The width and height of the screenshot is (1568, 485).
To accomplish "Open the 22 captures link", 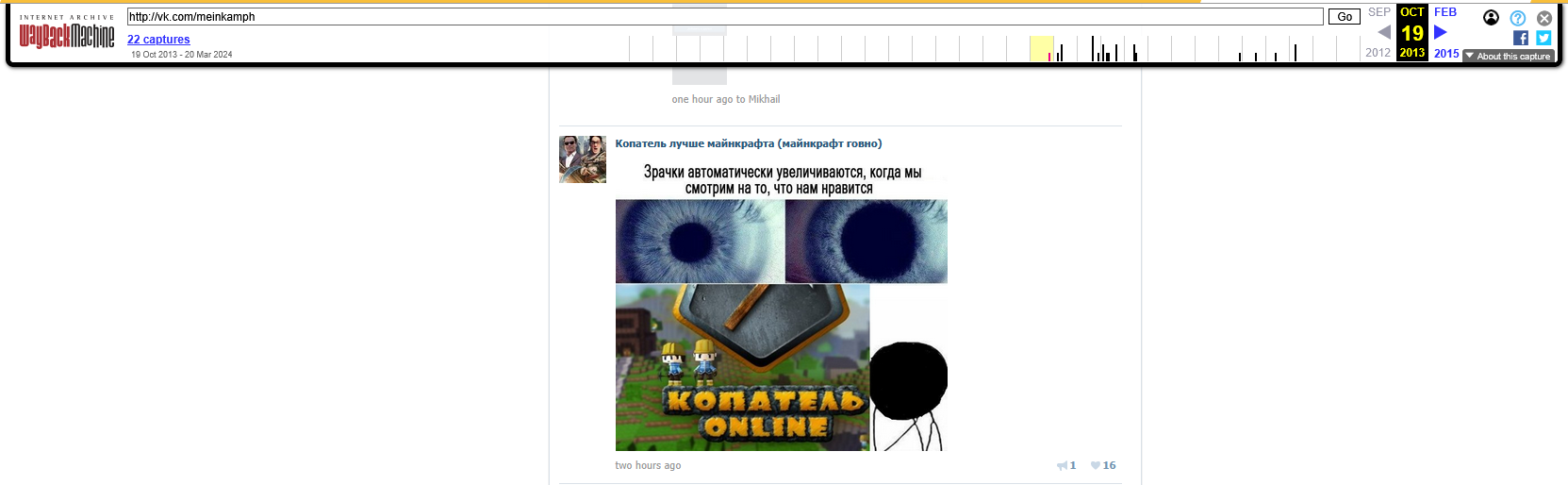I will coord(158,40).
